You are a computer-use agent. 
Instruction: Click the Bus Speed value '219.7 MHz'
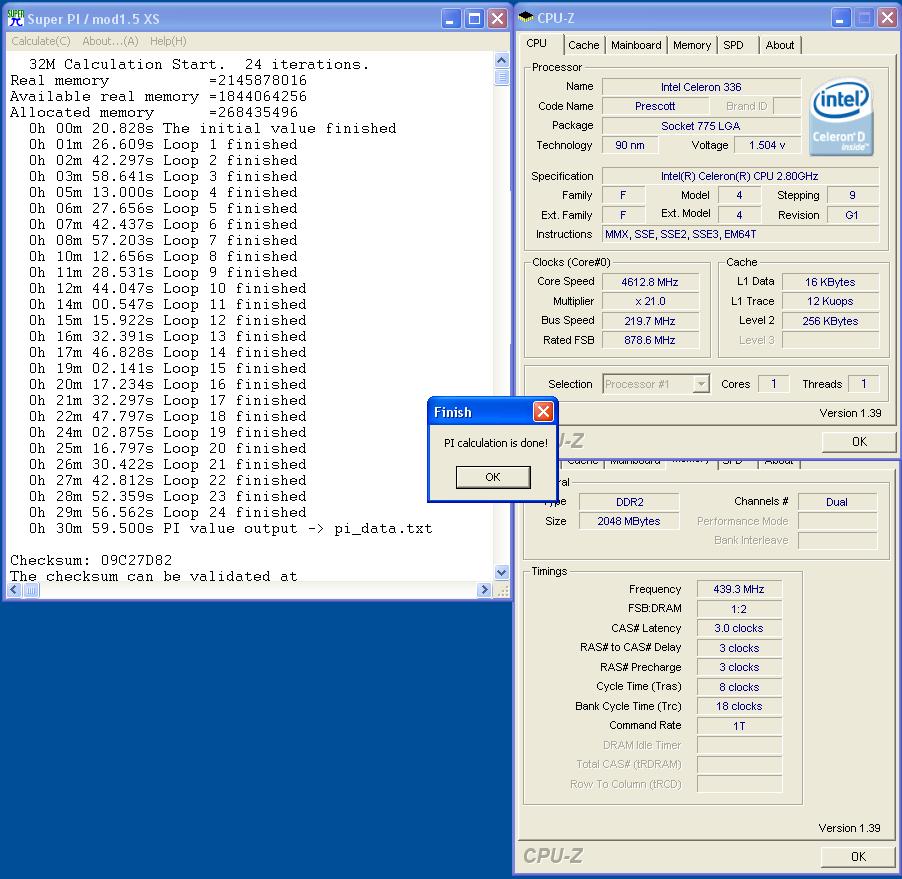click(x=650, y=321)
